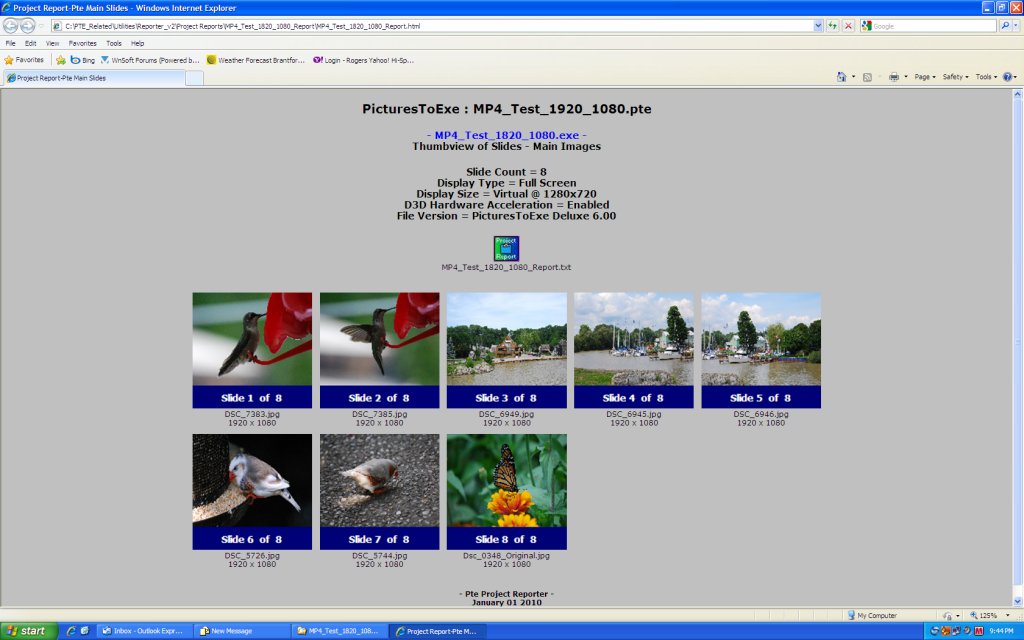Open Slide 4 marina sailboats thumbnail
This screenshot has width=1024, height=640.
[633, 350]
